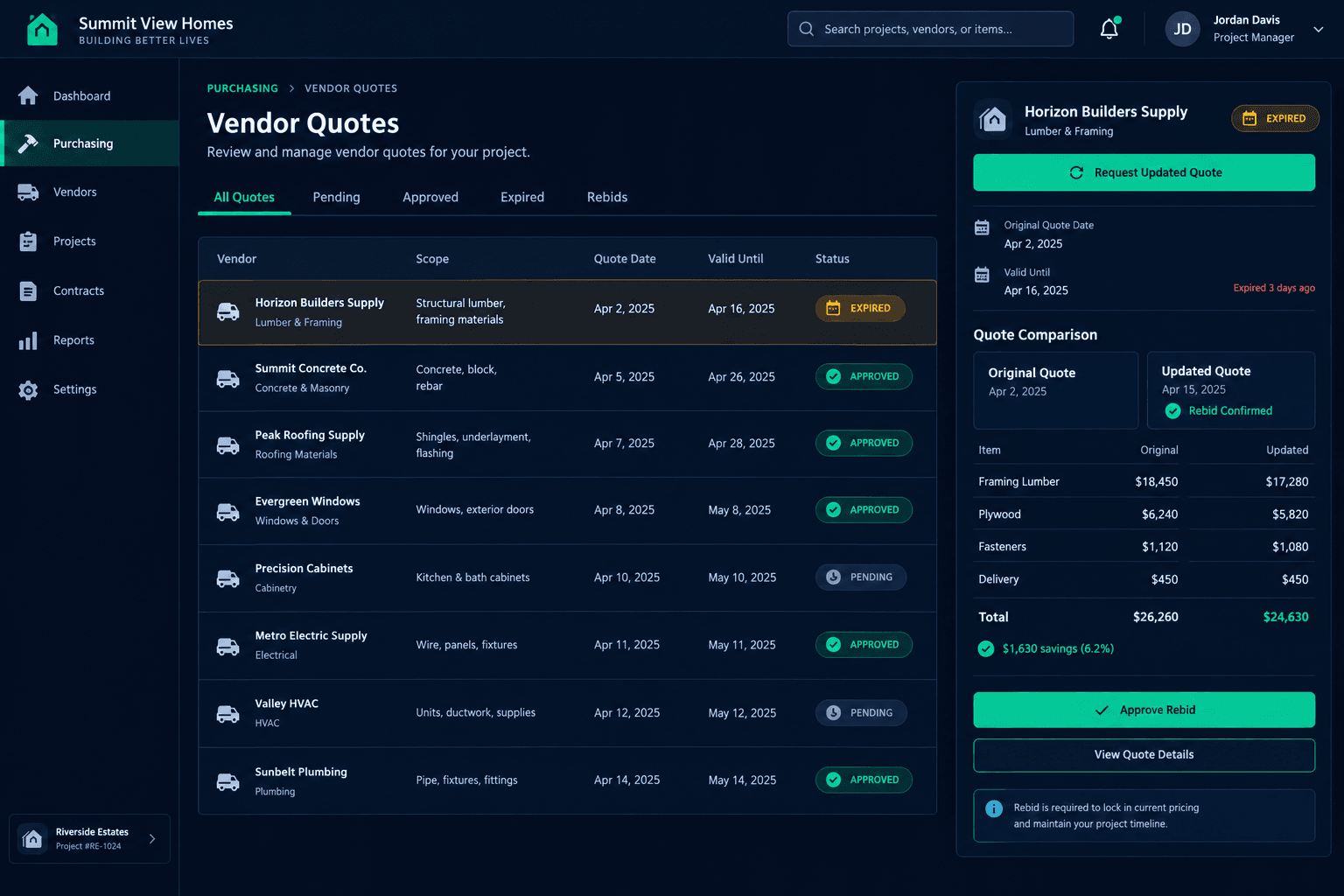The image size is (1344, 896).
Task: Click the updated total $24,630
Action: (x=1285, y=617)
